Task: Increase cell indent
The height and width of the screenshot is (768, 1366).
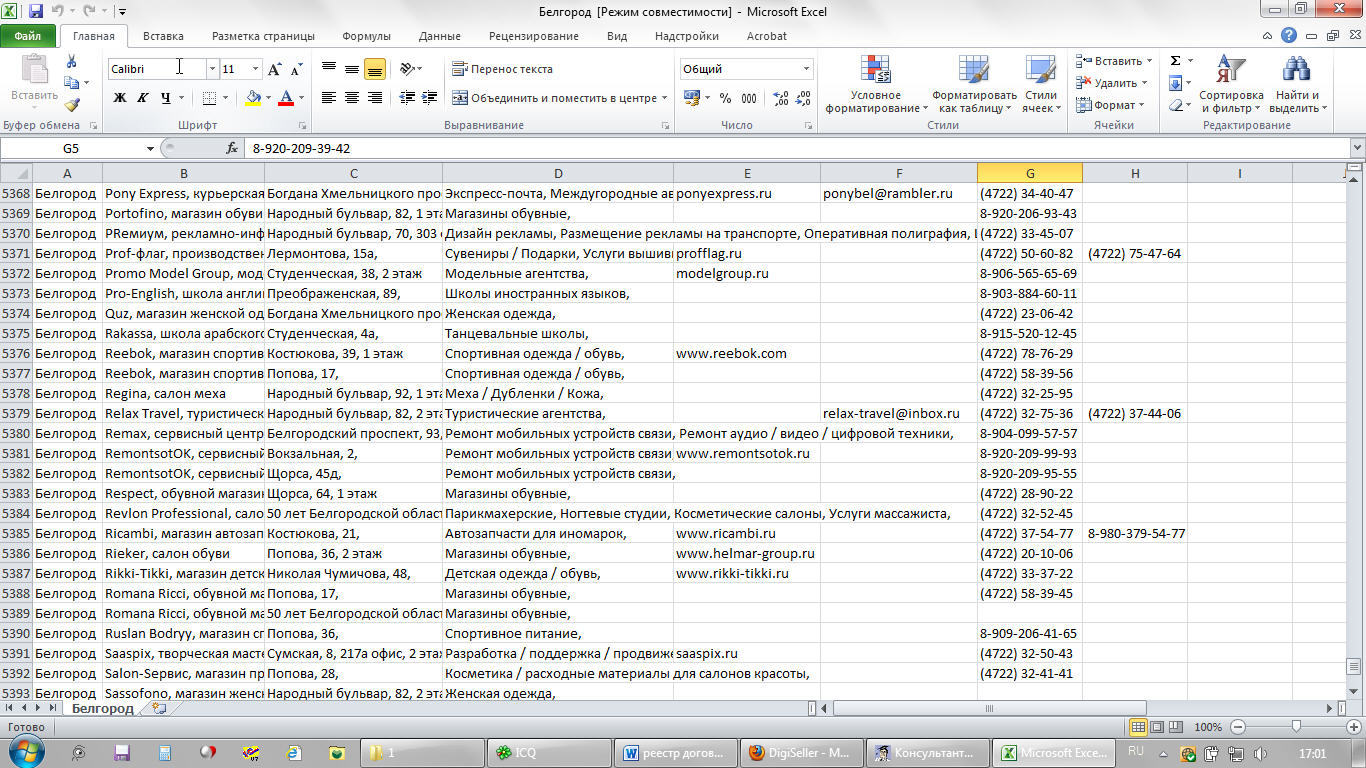Action: 430,98
